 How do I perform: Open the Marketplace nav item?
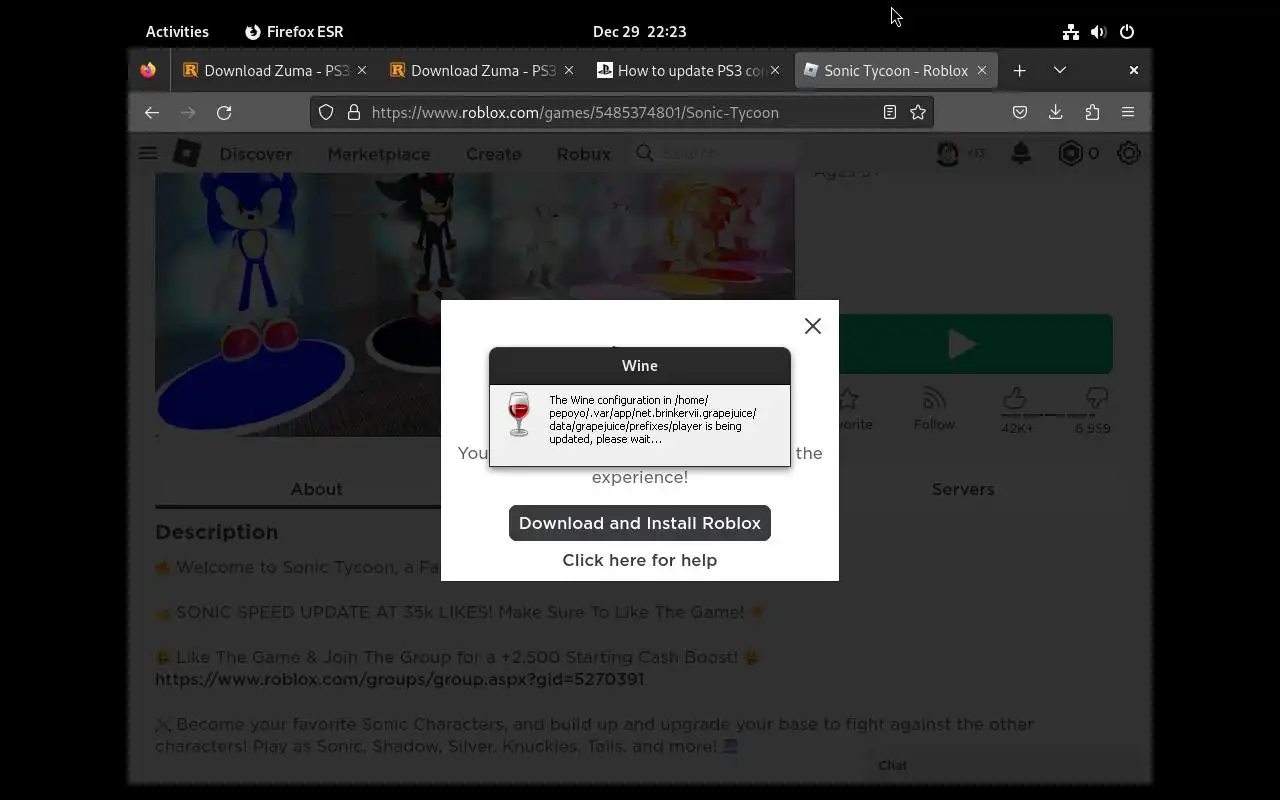[379, 154]
